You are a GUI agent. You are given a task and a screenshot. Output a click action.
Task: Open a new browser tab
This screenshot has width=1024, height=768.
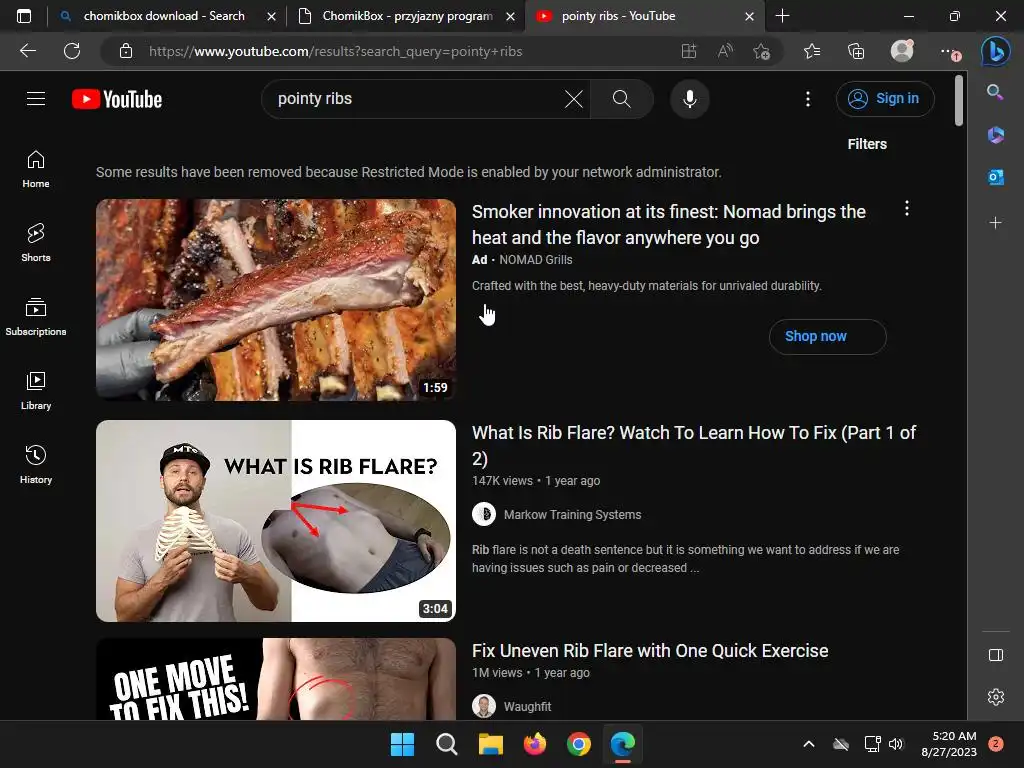click(x=782, y=16)
